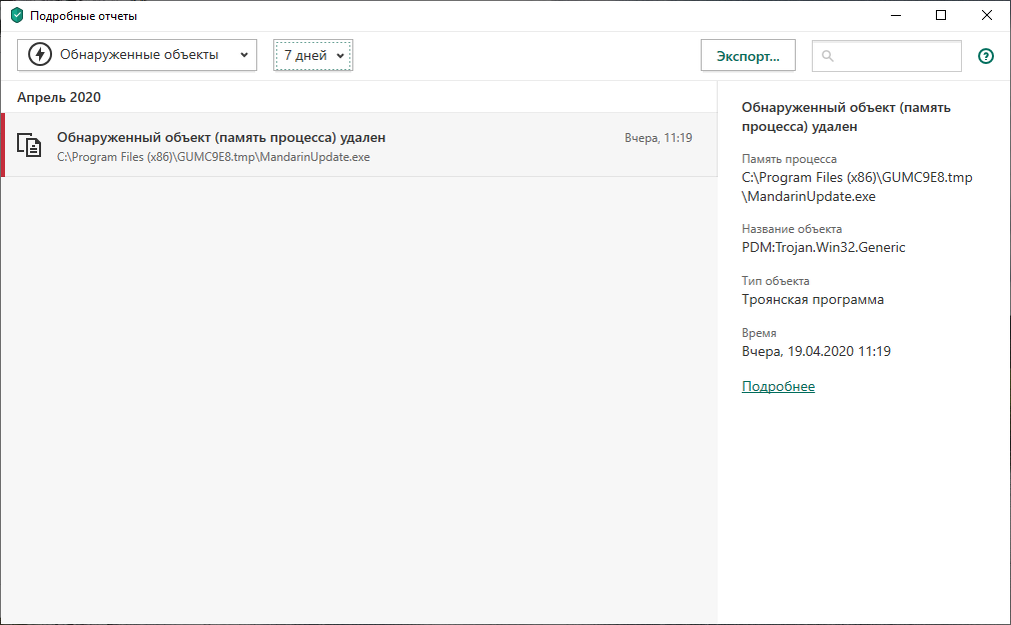
Task: Expand the chevron next to Обнаруженные объекты
Action: [x=245, y=55]
